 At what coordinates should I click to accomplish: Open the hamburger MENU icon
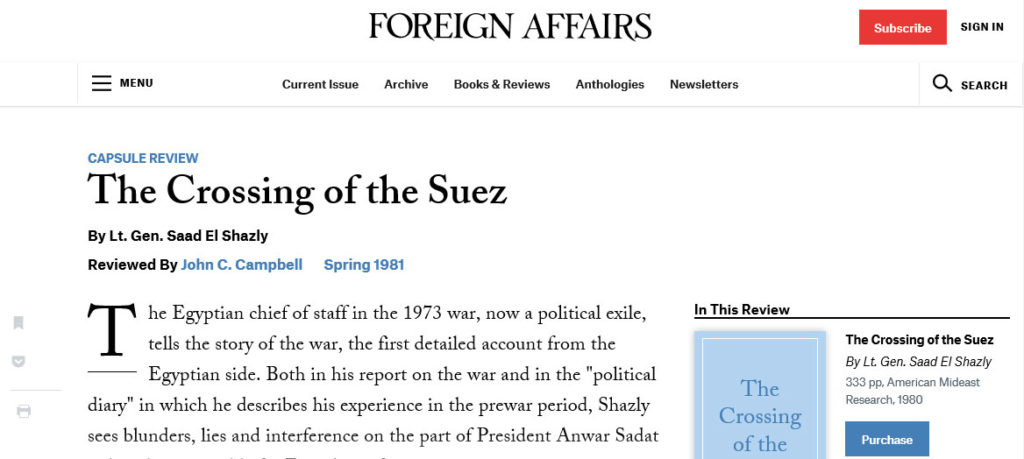(101, 84)
